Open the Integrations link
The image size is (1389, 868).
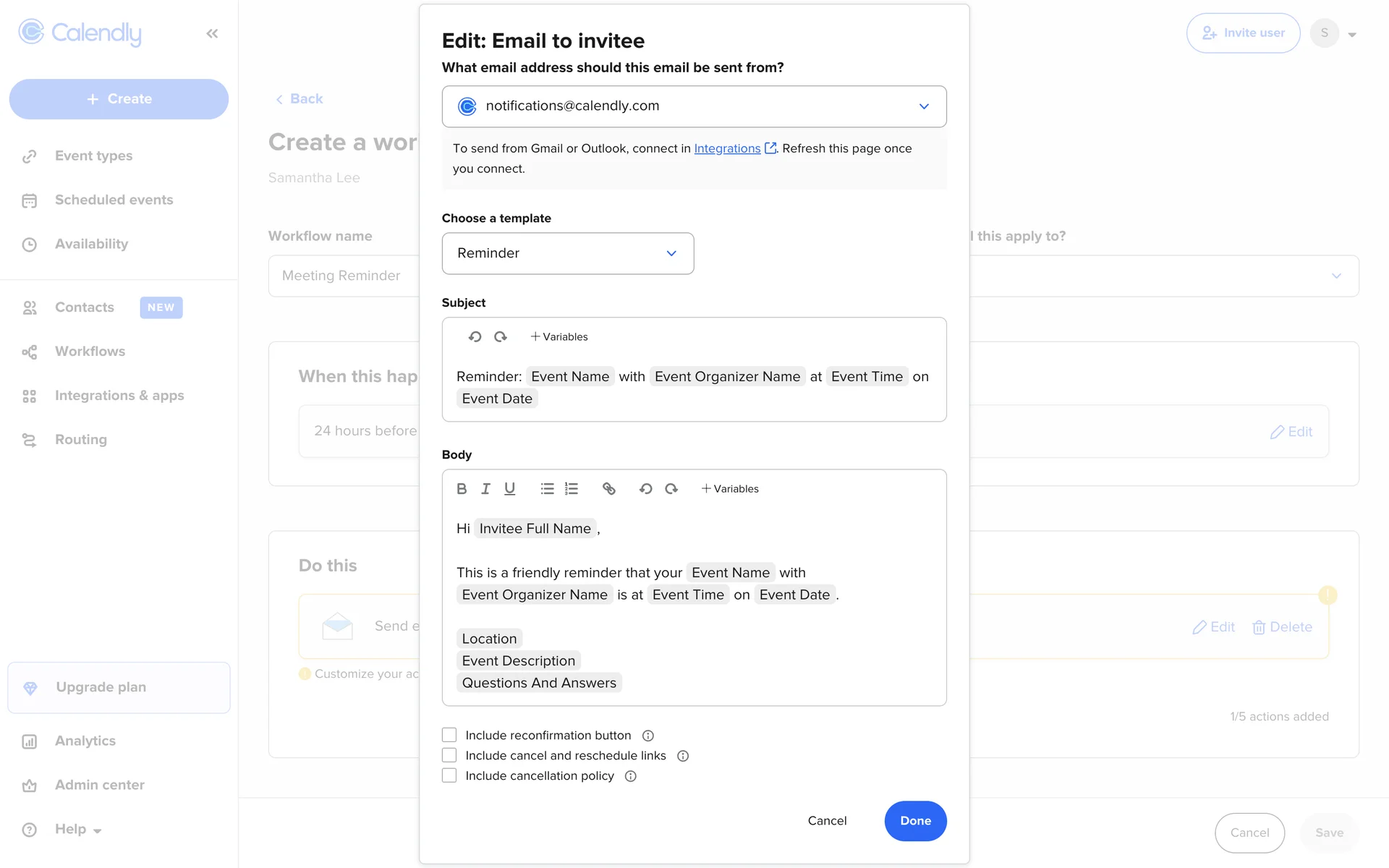[x=727, y=148]
